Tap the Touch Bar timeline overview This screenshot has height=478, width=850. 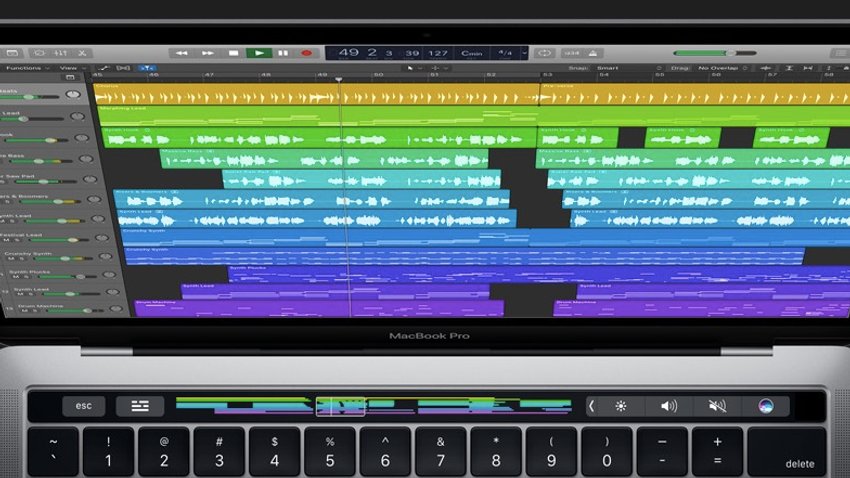[x=374, y=406]
